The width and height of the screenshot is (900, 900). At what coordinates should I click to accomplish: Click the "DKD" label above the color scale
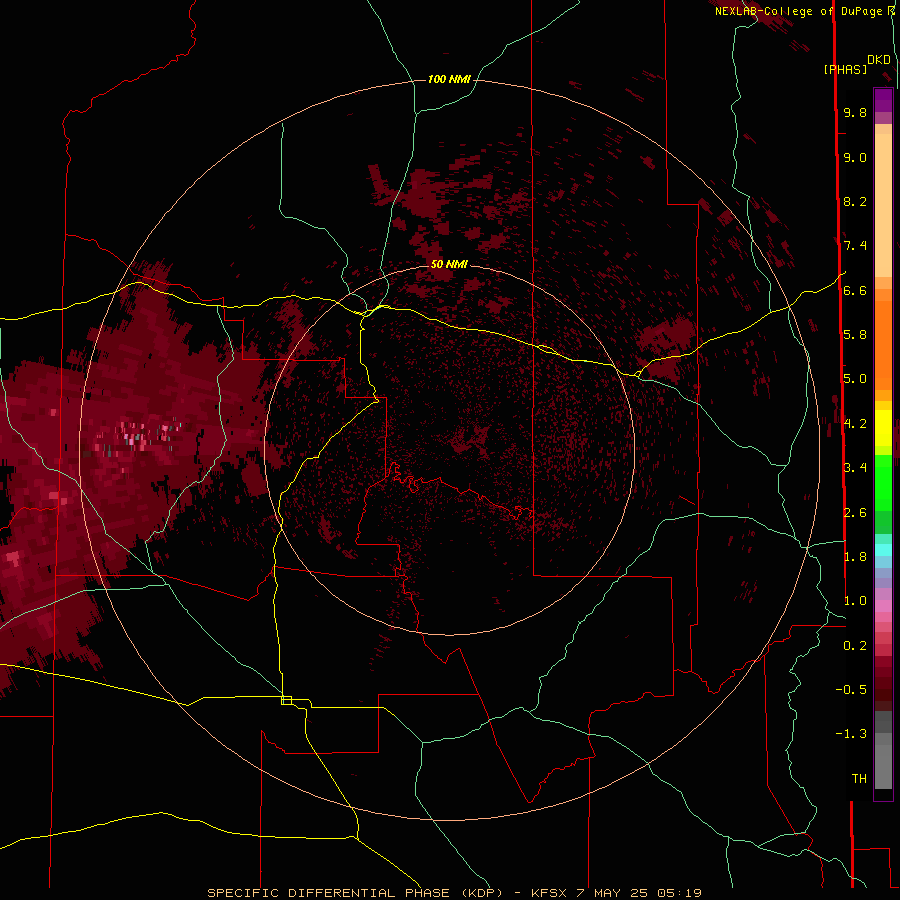tap(879, 59)
